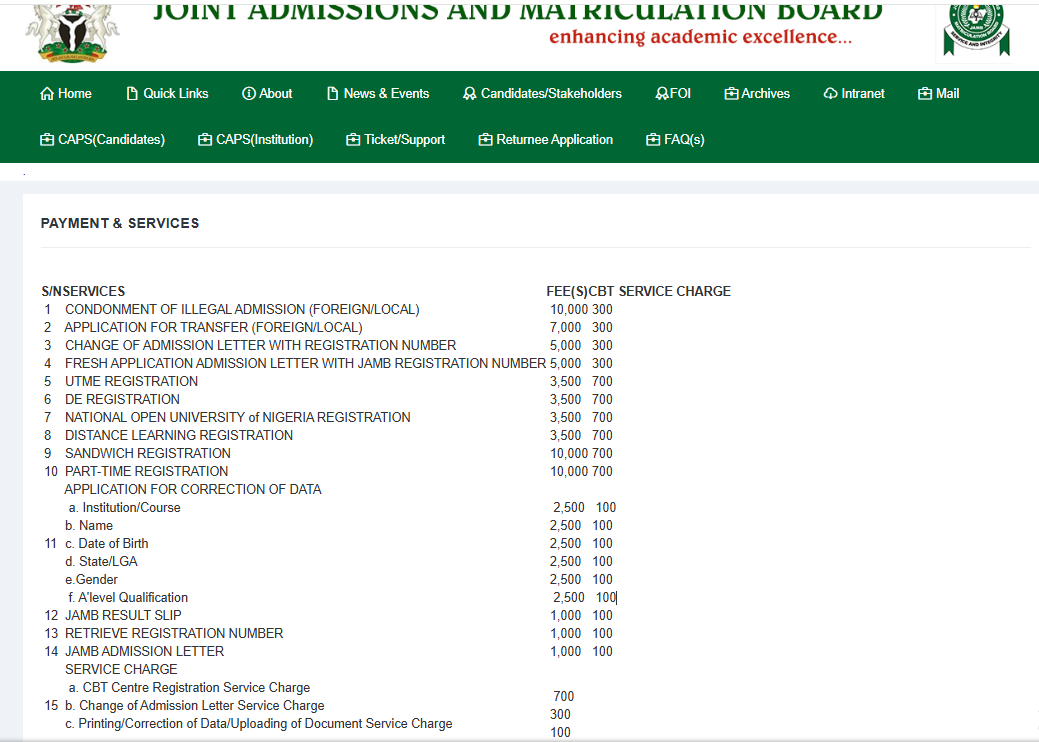The image size is (1039, 742).
Task: Click the PAYMENT & SERVICES heading
Action: click(120, 223)
